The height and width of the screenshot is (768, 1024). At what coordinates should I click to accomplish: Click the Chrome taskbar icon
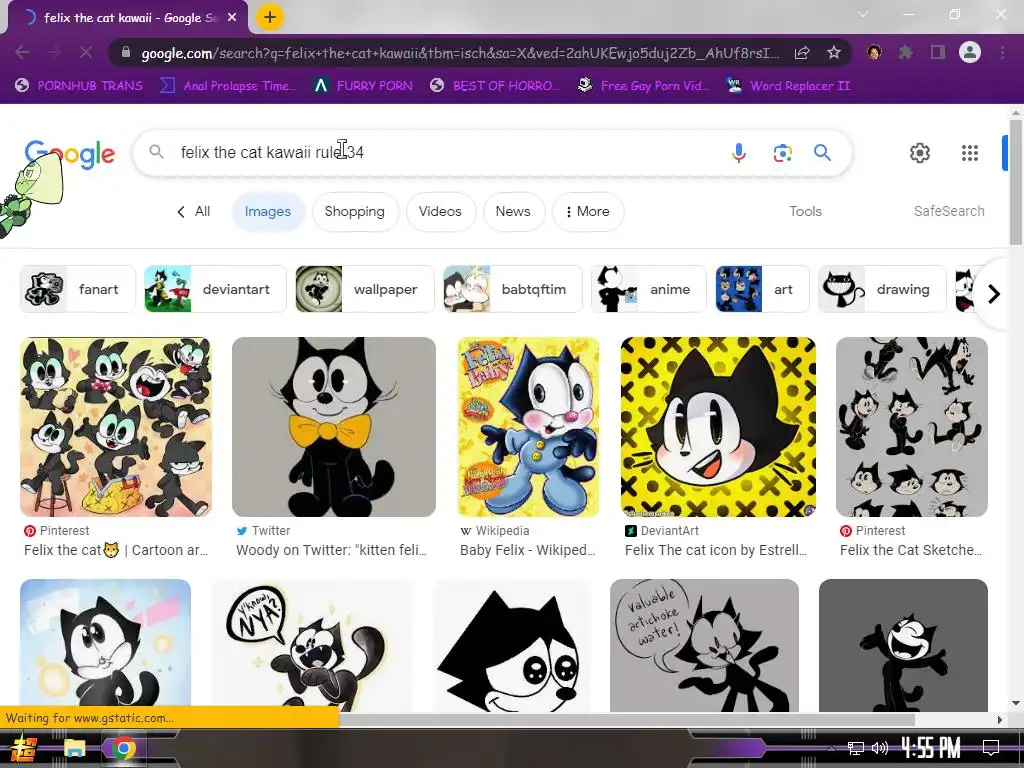point(123,748)
